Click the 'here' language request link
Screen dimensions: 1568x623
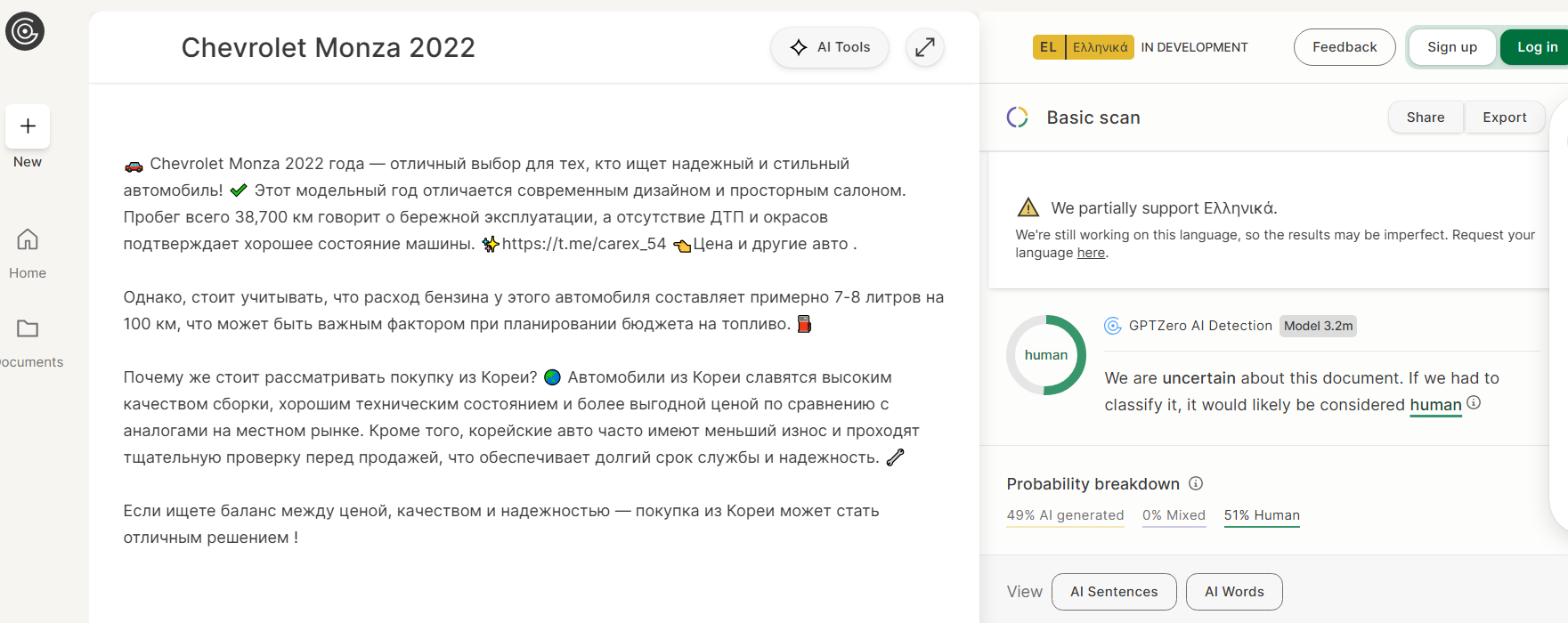[1091, 253]
